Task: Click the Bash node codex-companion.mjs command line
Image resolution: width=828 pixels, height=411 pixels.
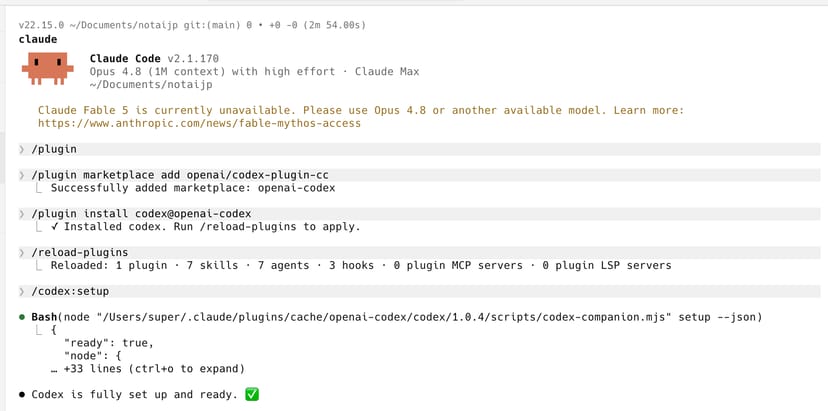Action: [x=397, y=317]
